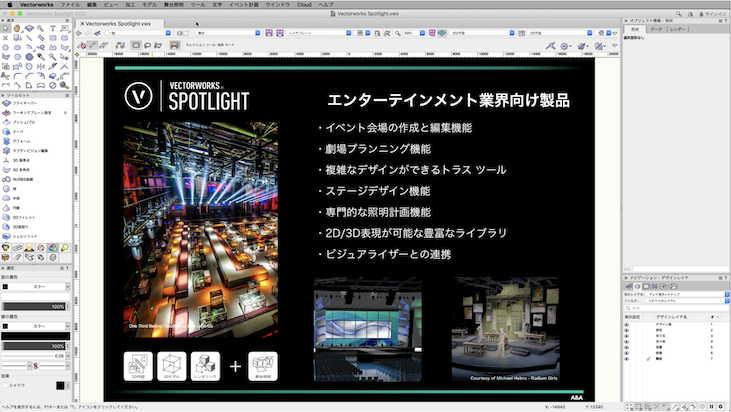Select lasso marquee mode in the mode bar

tap(147, 45)
